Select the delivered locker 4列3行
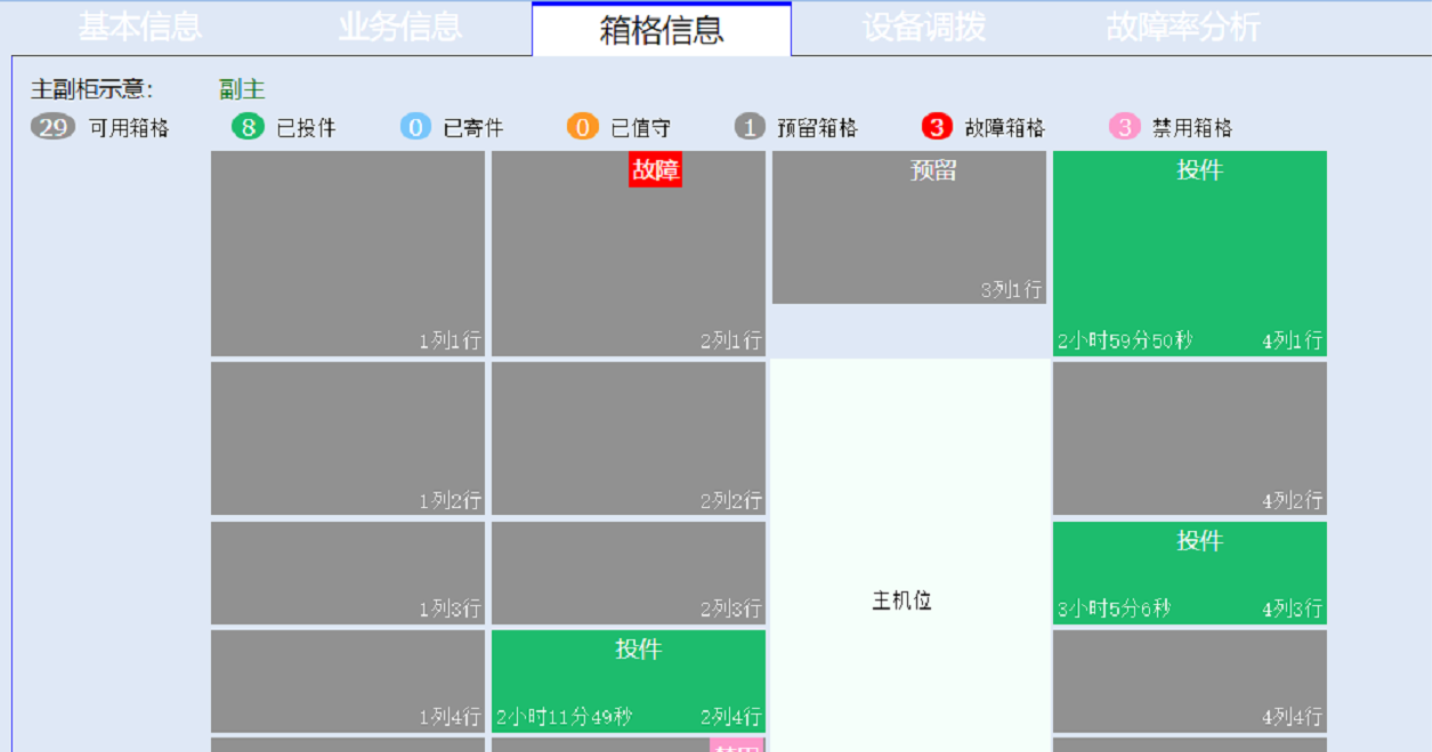Image resolution: width=1432 pixels, height=752 pixels. (1189, 574)
